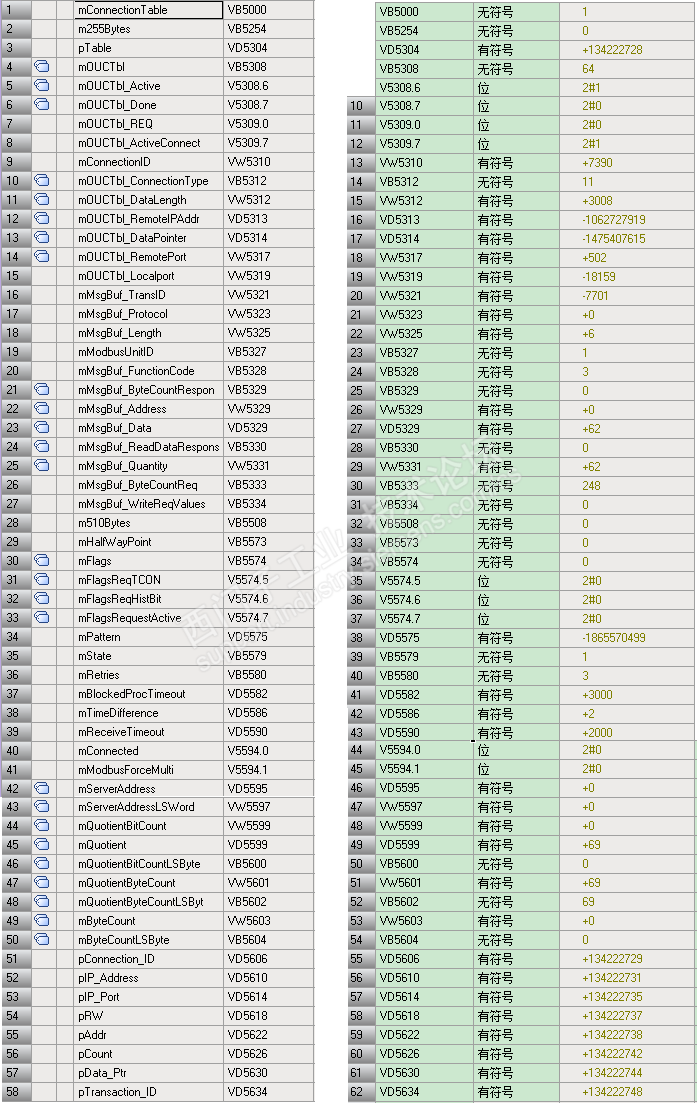Select the overlap icon beside mMsgBuf_Address
The width and height of the screenshot is (698, 1105).
tap(42, 409)
